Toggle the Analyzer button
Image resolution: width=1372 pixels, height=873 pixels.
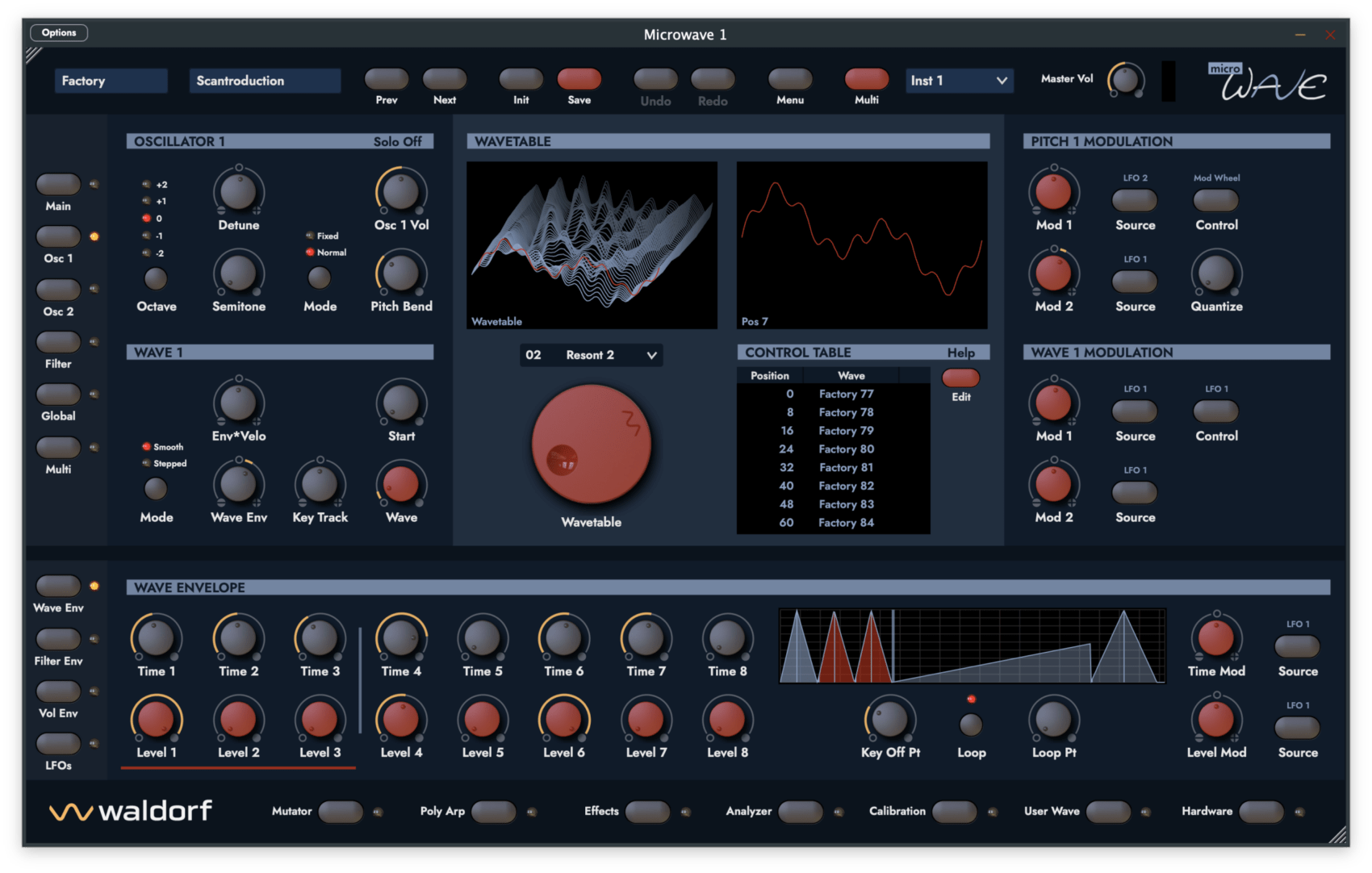click(801, 812)
